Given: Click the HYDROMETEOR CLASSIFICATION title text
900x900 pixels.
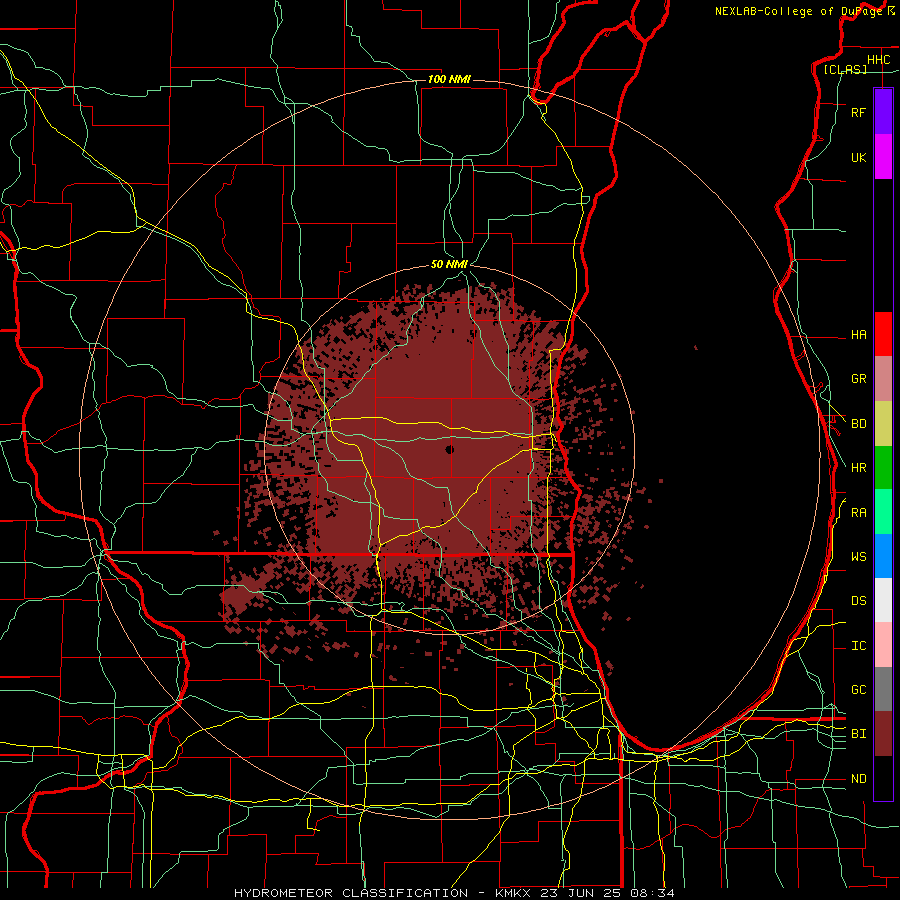Looking at the screenshot, I should pos(351,893).
